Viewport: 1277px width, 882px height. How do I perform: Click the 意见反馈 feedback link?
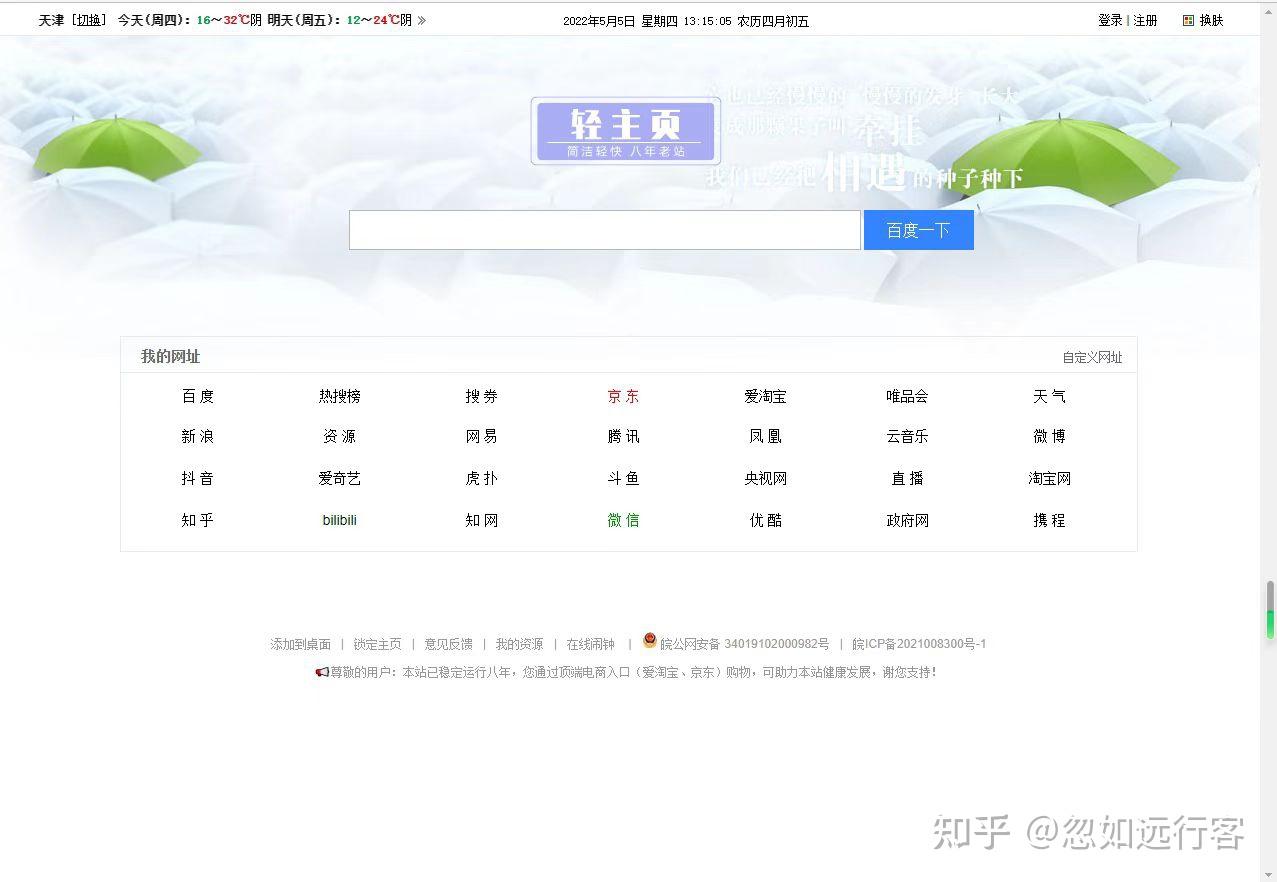coord(448,643)
